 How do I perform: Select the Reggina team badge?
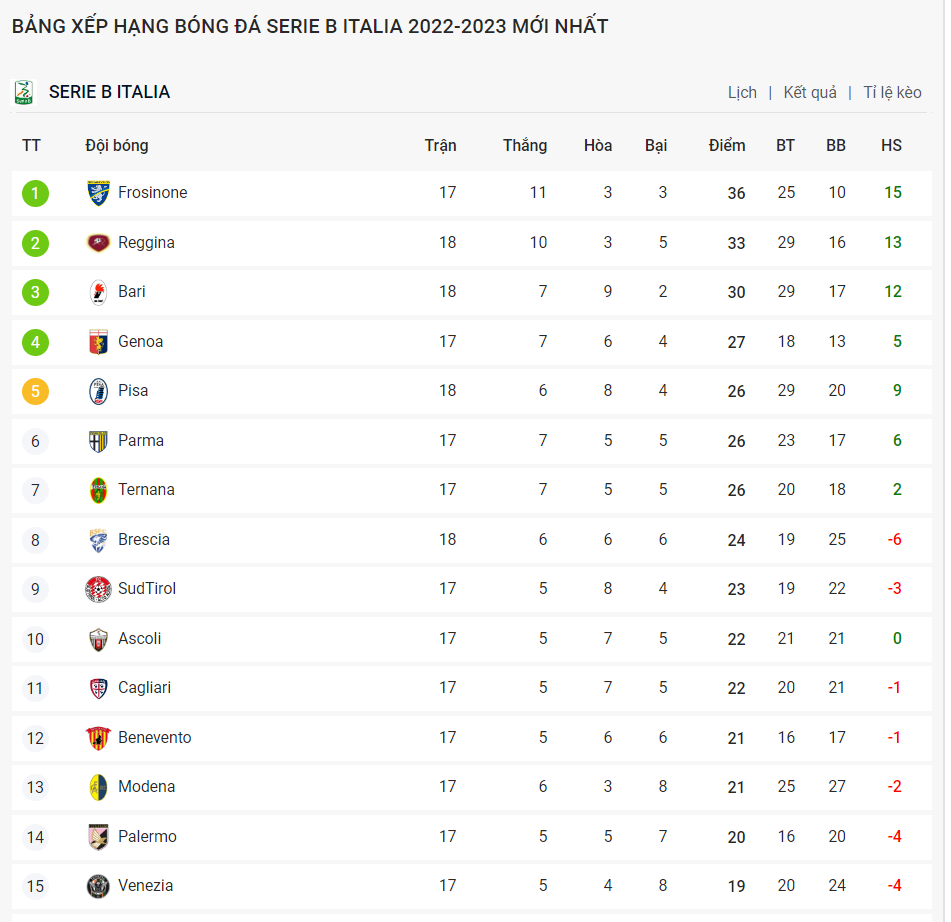tap(98, 243)
